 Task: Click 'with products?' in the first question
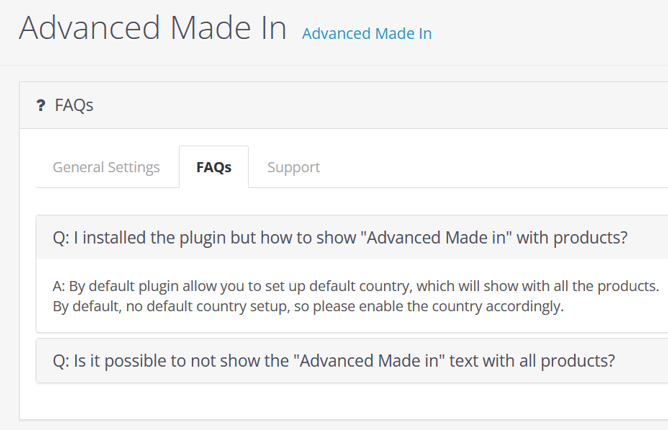click(572, 238)
